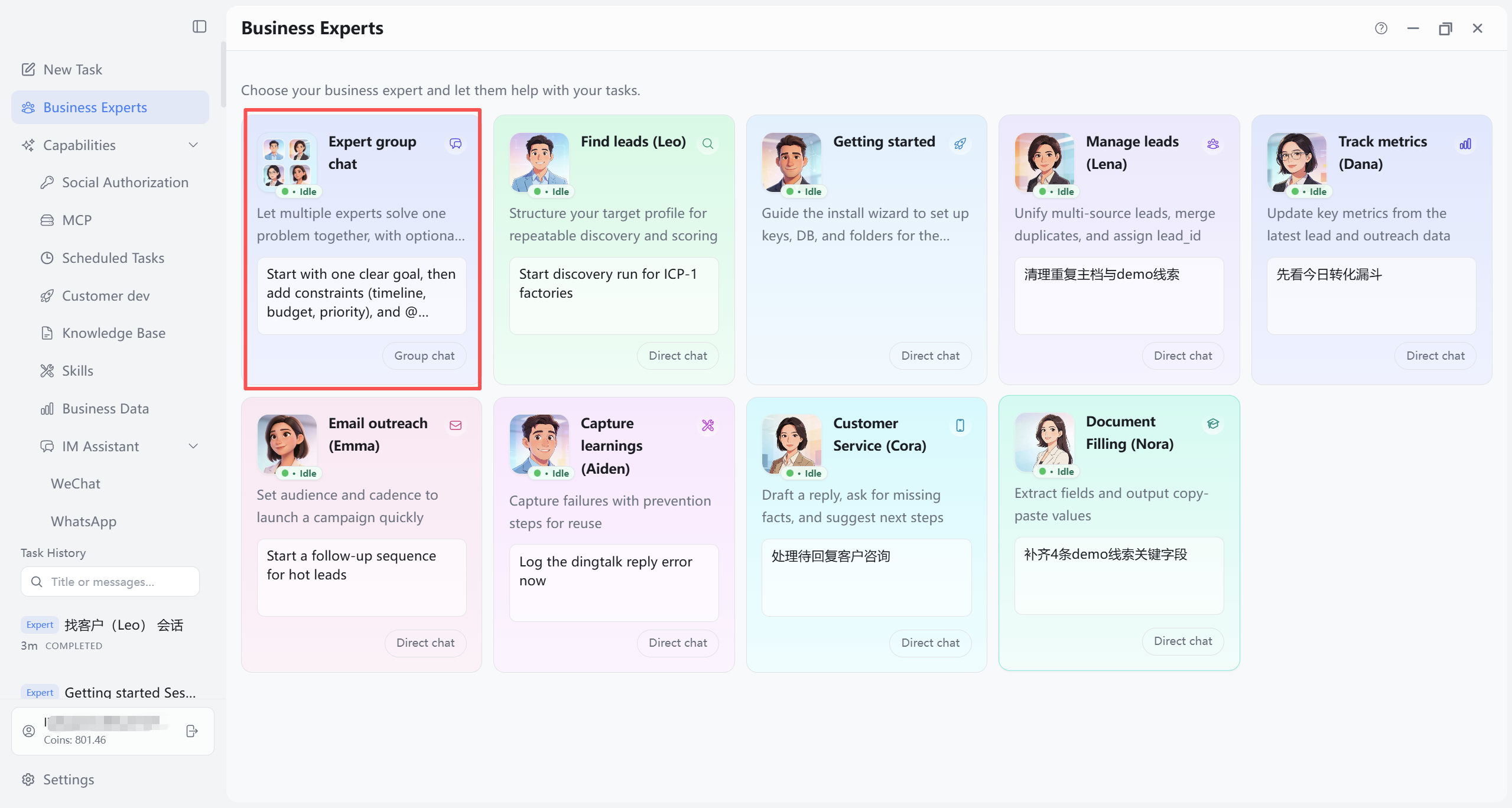The image size is (1512, 808).
Task: Select Aiden's avatar on Capture learnings card
Action: coord(539,444)
